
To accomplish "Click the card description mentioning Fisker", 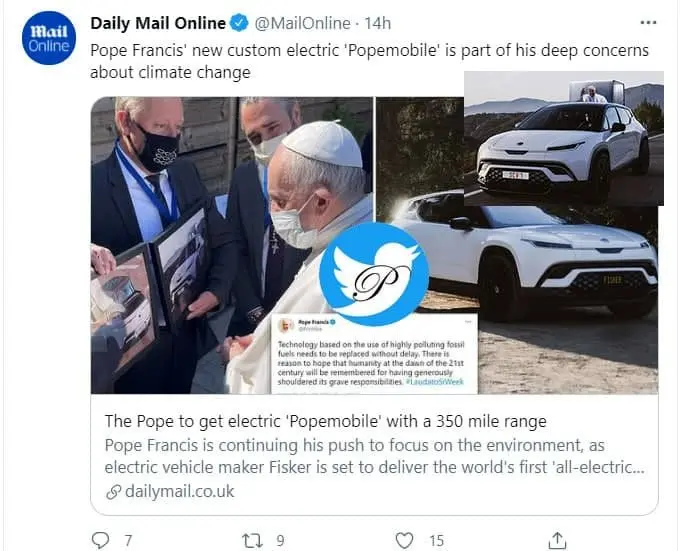I will click(370, 455).
